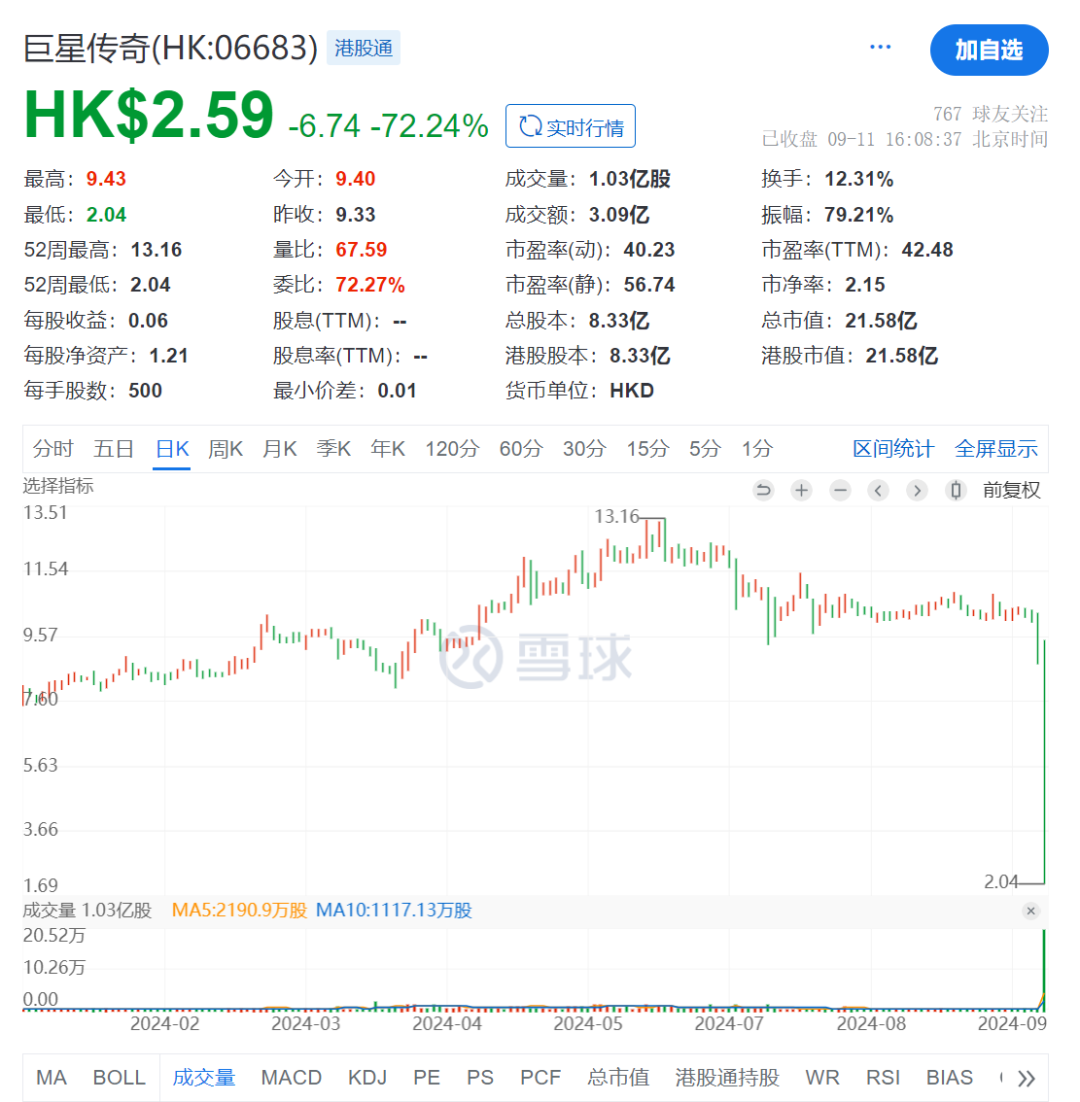The height and width of the screenshot is (1102, 1080).
Task: Switch to the 五日 chart tab
Action: pyautogui.click(x=114, y=448)
